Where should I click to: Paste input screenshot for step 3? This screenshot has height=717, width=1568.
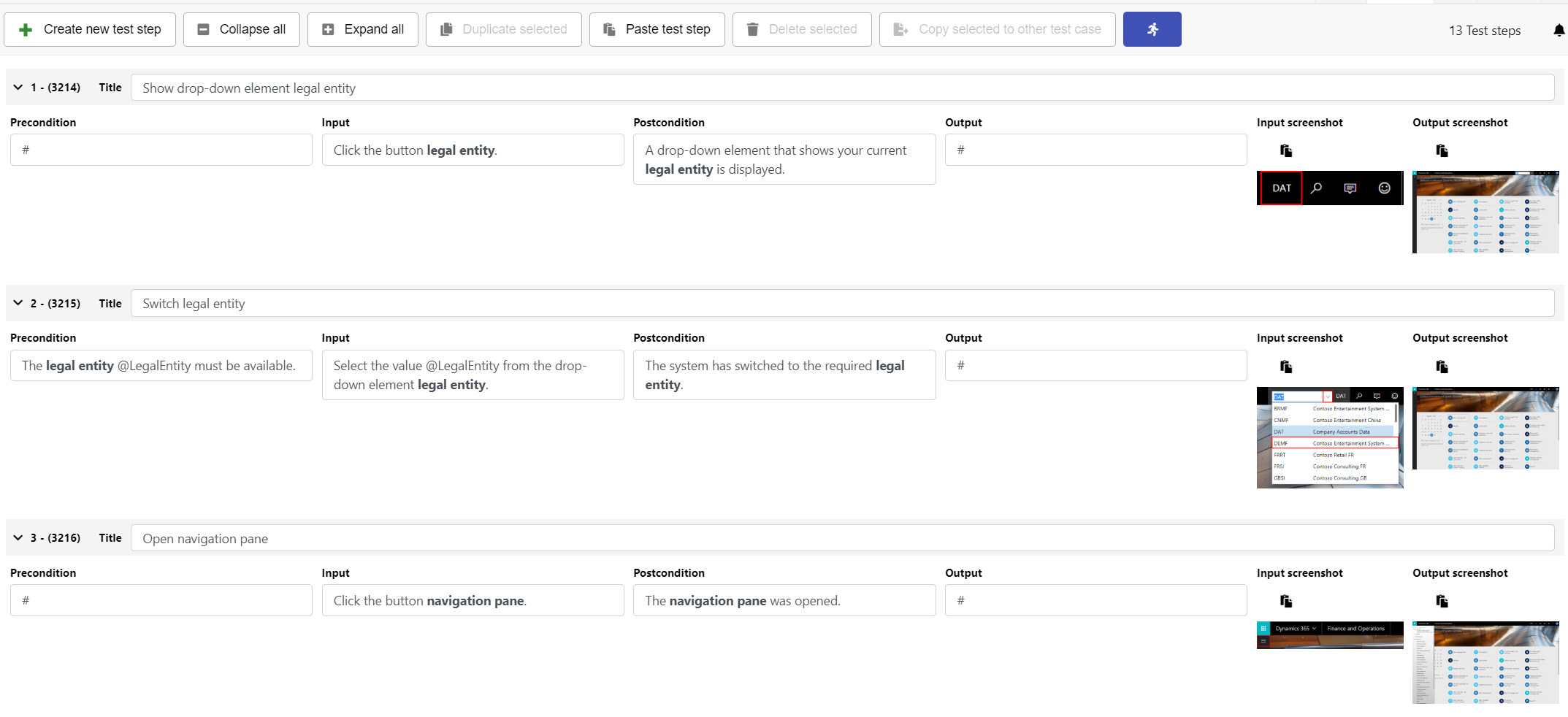pos(1286,601)
